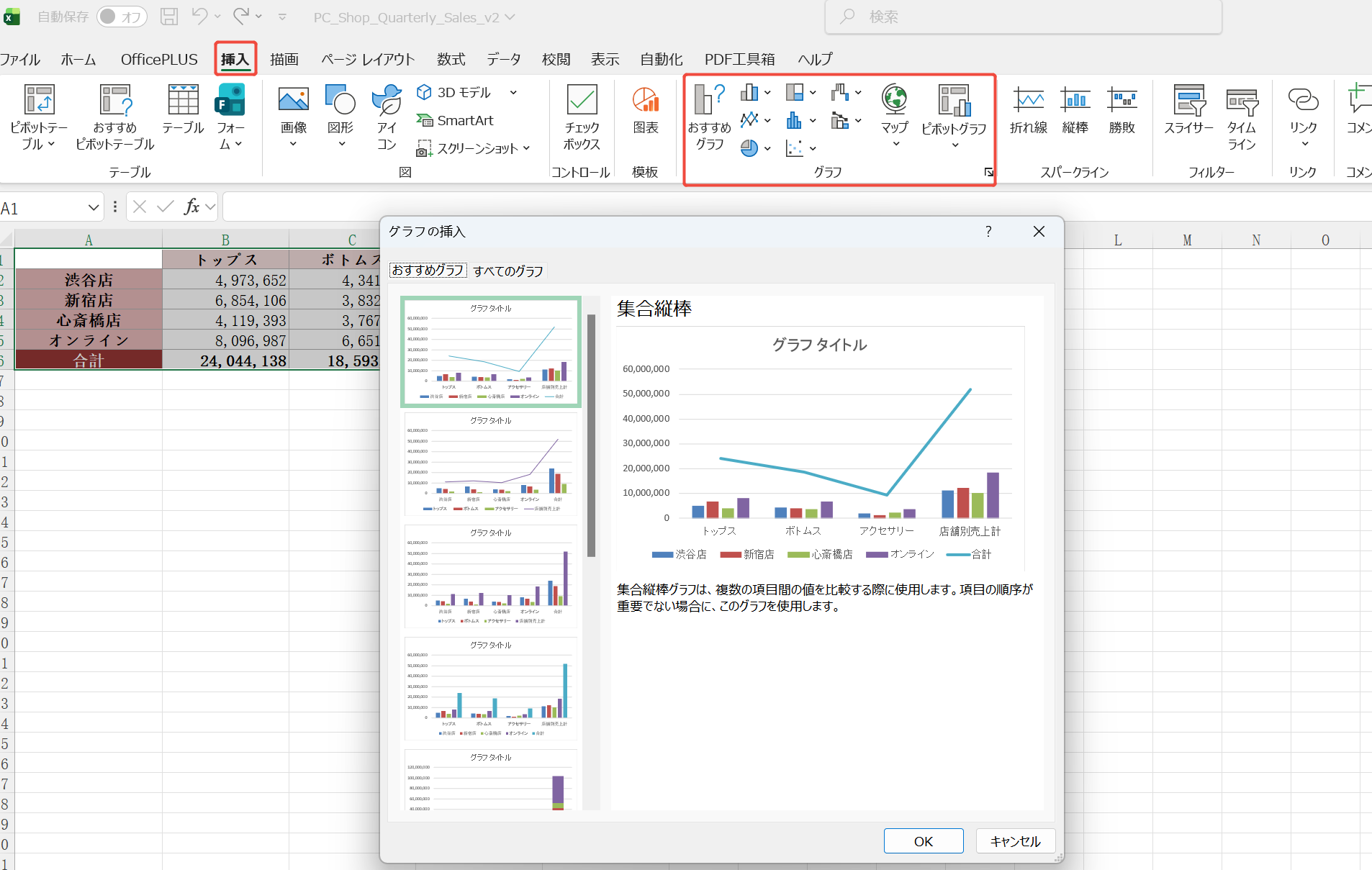Insert an icon with アイコン tool
This screenshot has width=1372, height=870.
(387, 117)
